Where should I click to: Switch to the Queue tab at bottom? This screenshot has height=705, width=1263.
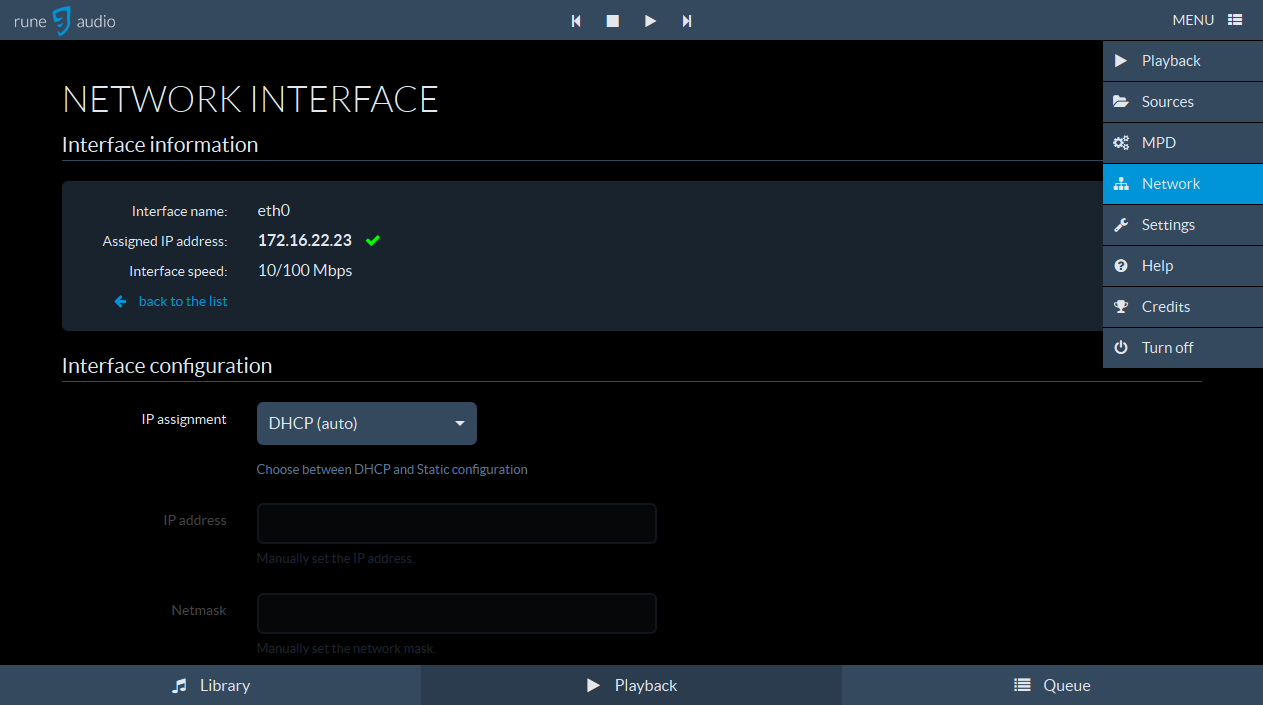tap(1052, 685)
